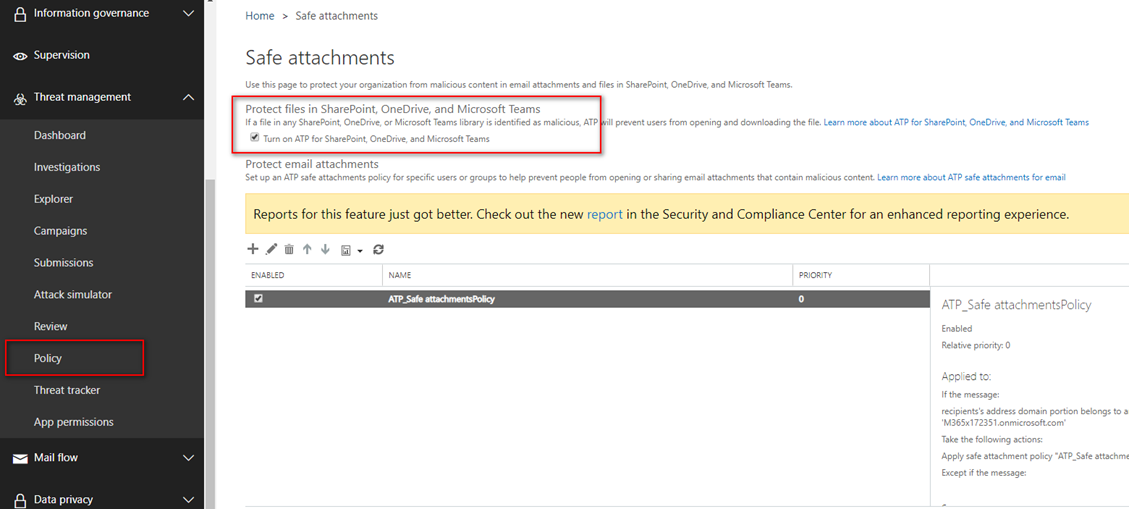Expand the Data privacy section
Image resolution: width=1129 pixels, height=509 pixels.
tap(189, 499)
